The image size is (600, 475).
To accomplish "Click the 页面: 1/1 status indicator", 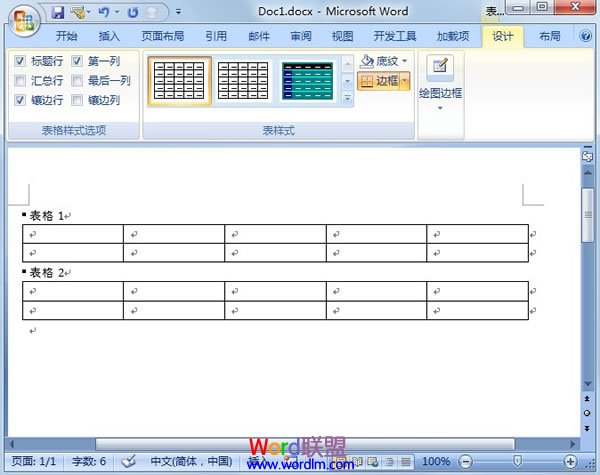I will [34, 461].
